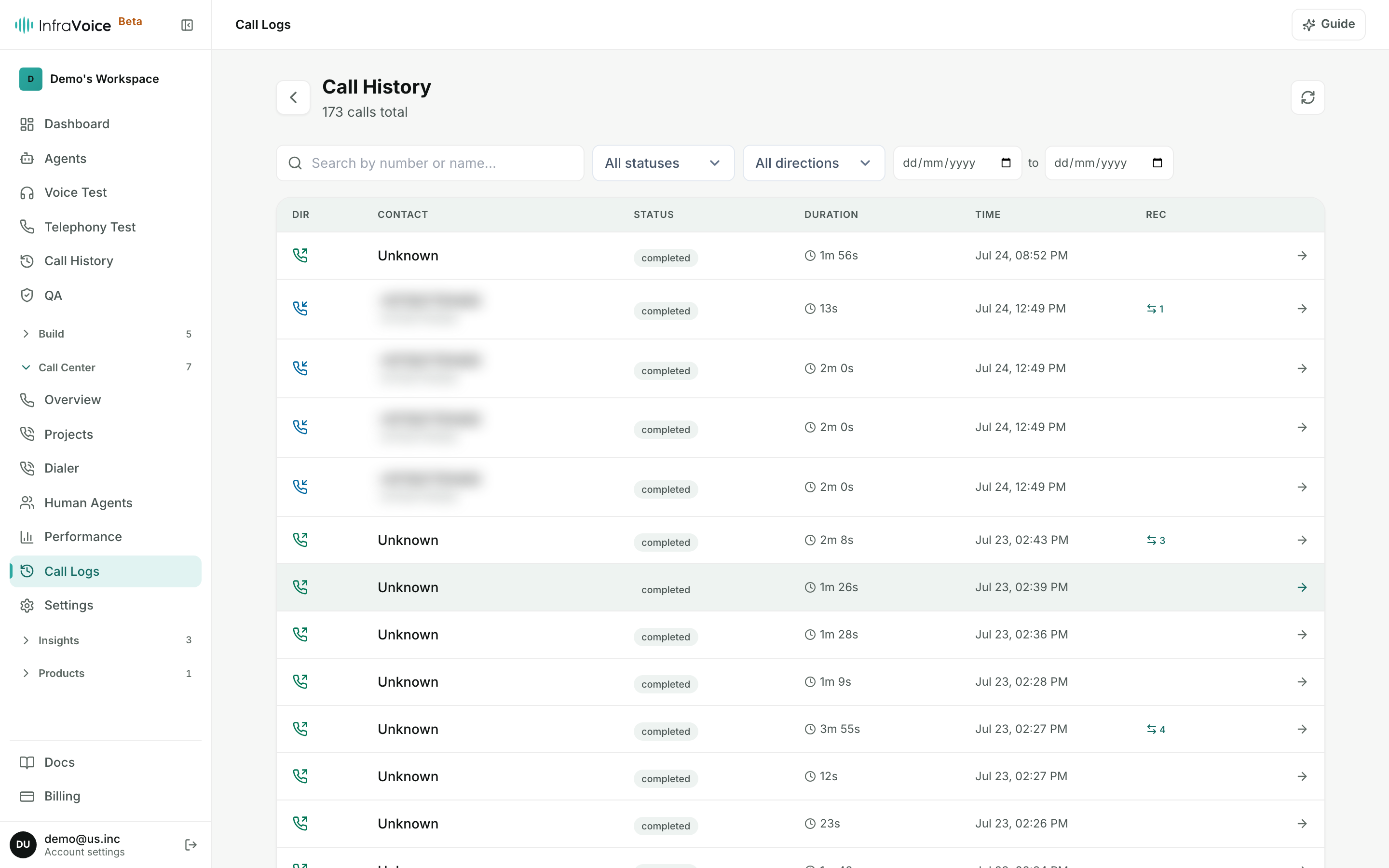Open the end date calendar picker icon
The width and height of the screenshot is (1389, 868).
pos(1157,163)
